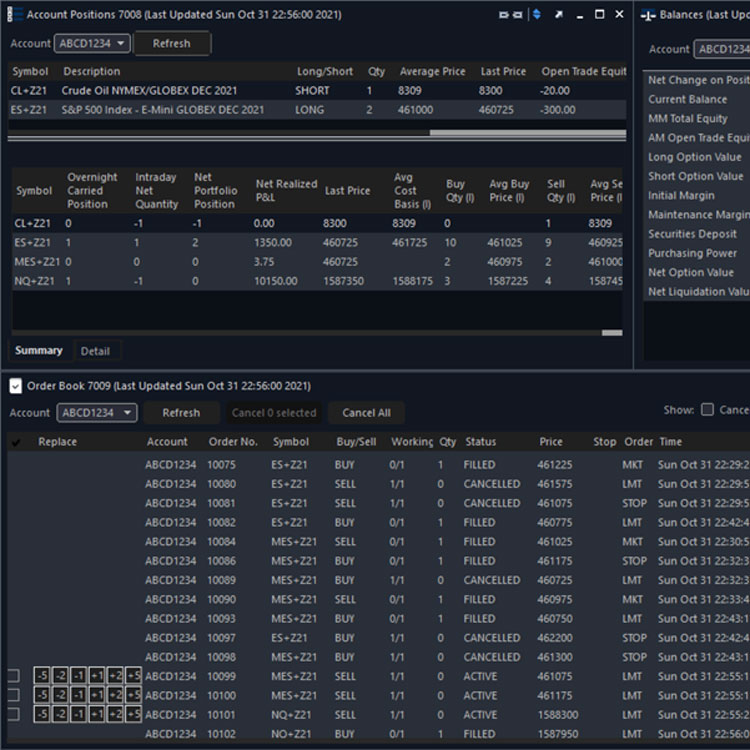Click -2 replace button for order 10099
The image size is (750, 750).
tap(60, 675)
